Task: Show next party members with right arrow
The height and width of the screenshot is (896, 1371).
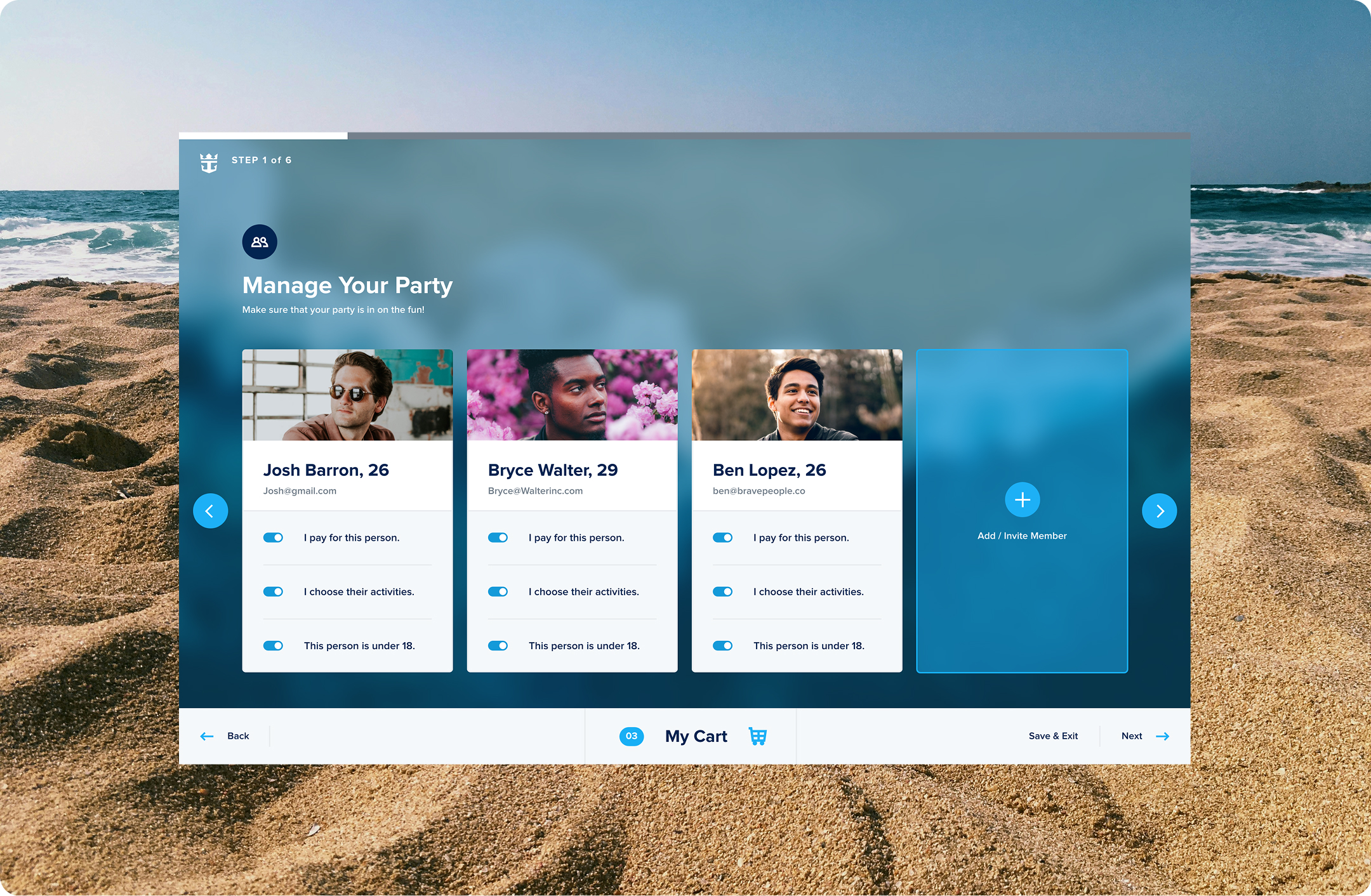Action: [x=1160, y=511]
